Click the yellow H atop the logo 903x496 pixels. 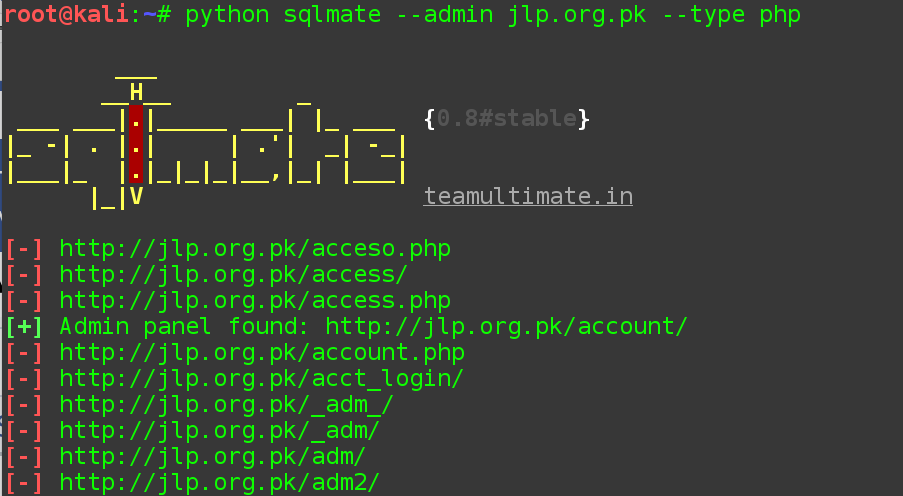pyautogui.click(x=136, y=92)
